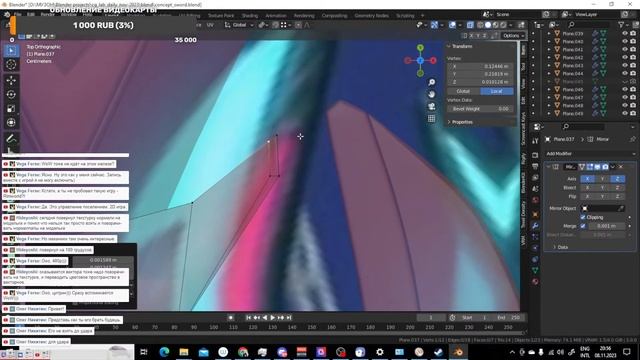Screen dimensions: 640x360
Task: Hide Plane.039 with its eye icon
Action: (x=625, y=33)
